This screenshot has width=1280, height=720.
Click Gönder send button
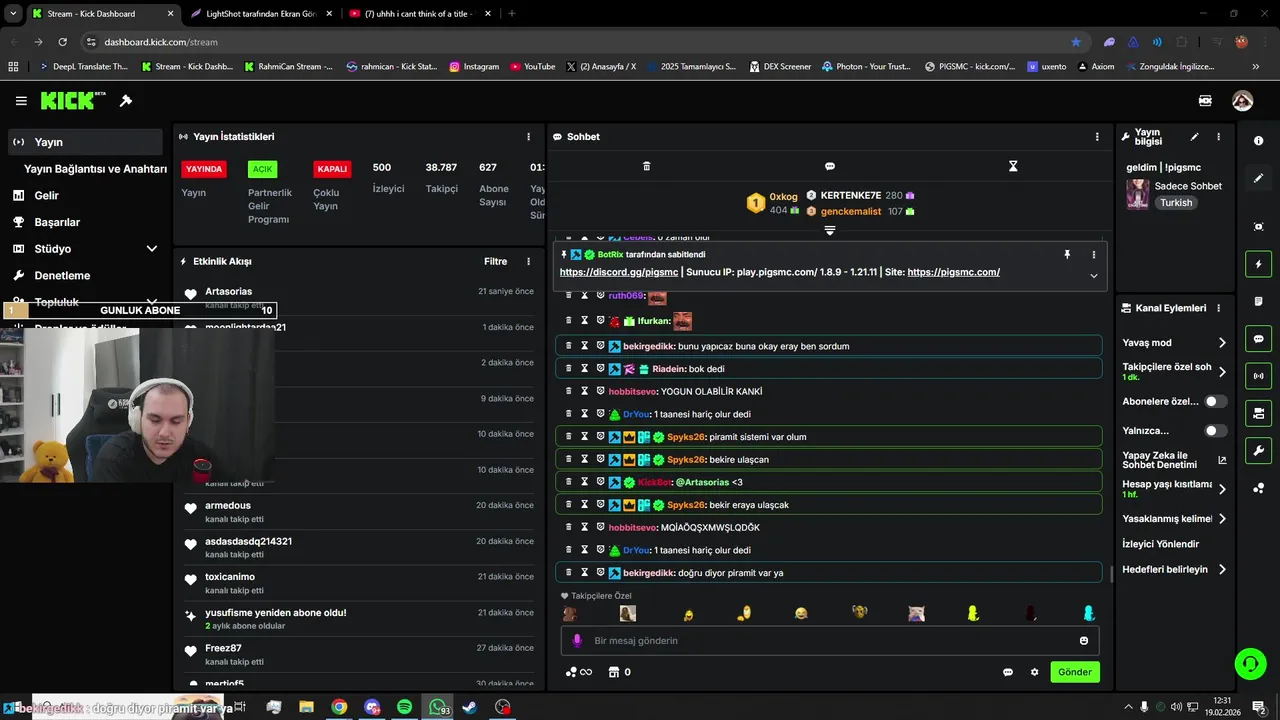[x=1075, y=672]
